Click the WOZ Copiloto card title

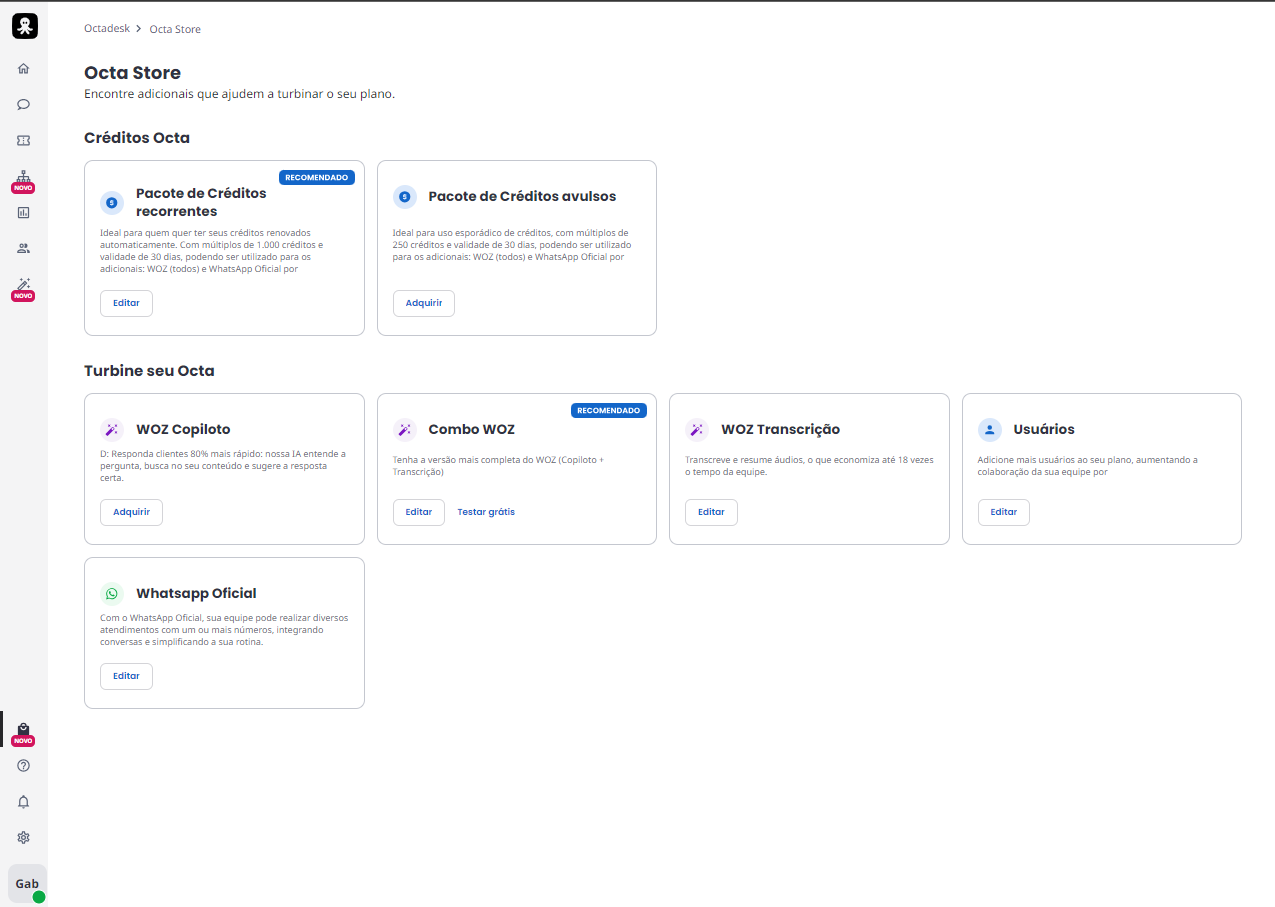[x=183, y=429]
